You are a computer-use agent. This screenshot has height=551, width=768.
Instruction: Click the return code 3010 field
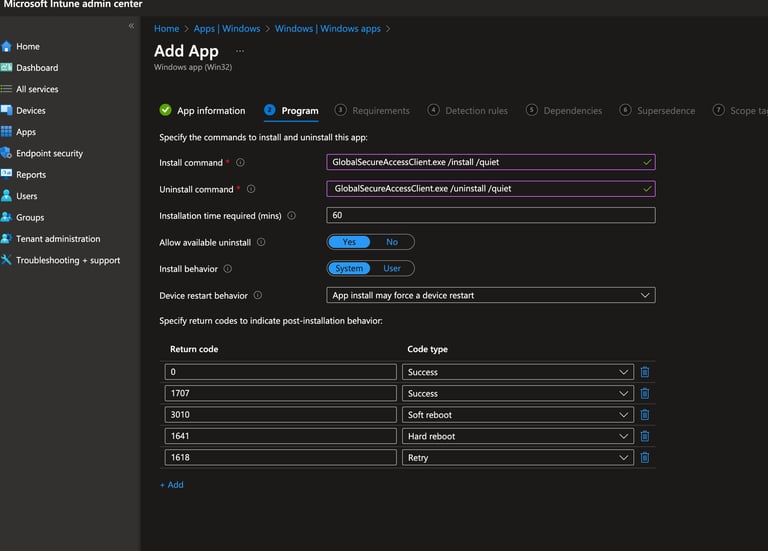point(281,415)
